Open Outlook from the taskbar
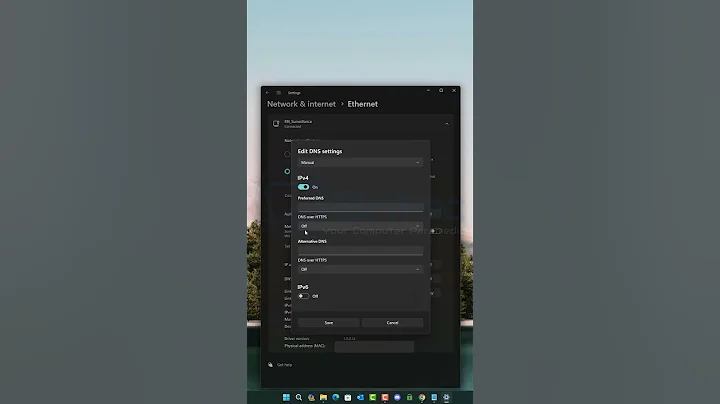 [x=360, y=398]
